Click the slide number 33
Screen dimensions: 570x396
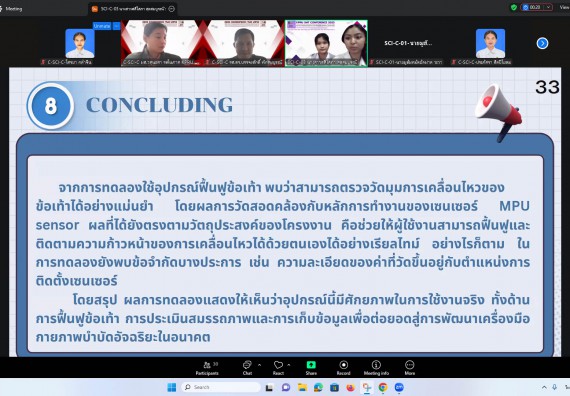[547, 87]
